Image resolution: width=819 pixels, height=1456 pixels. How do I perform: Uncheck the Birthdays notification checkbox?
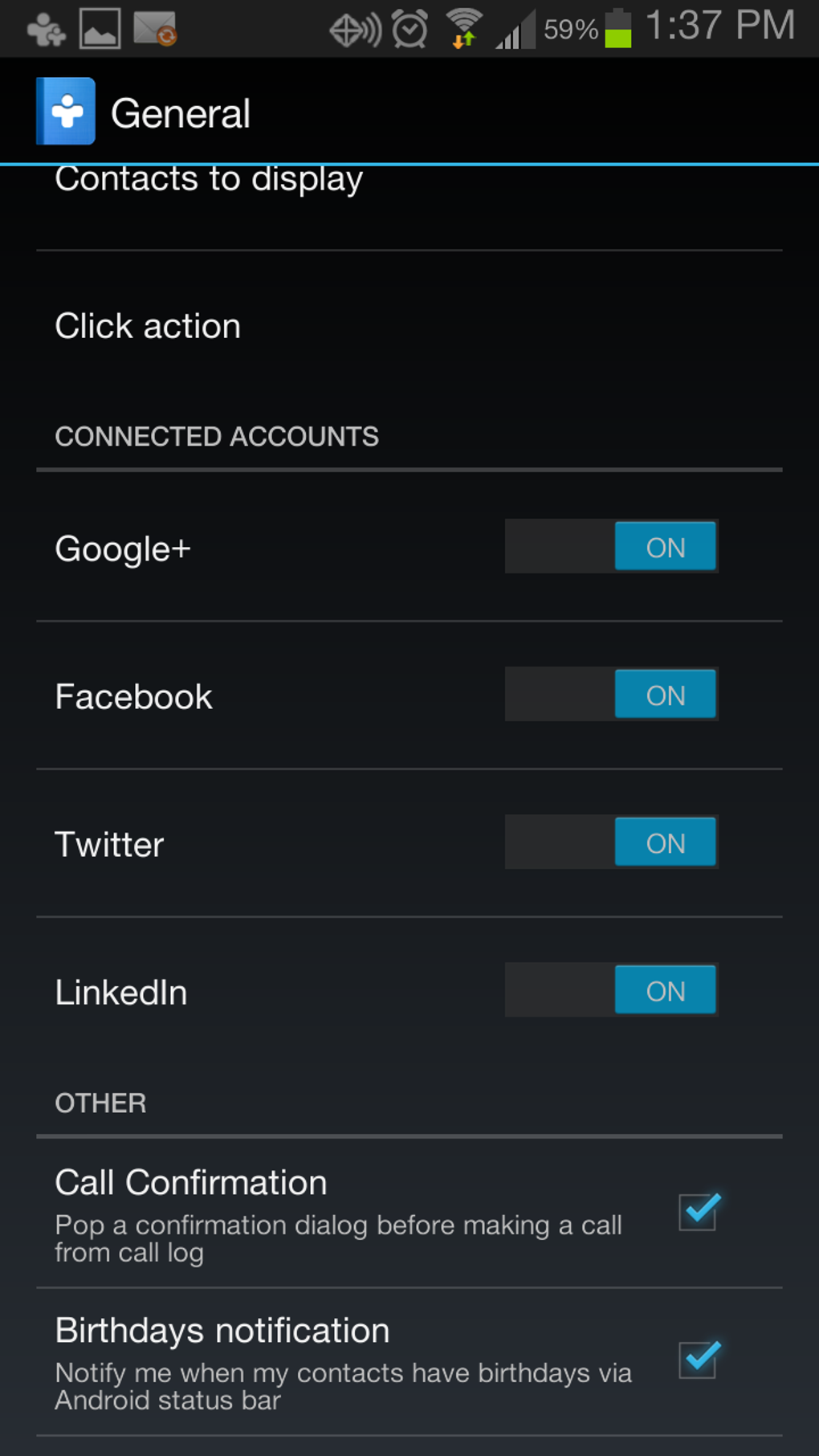[699, 1359]
